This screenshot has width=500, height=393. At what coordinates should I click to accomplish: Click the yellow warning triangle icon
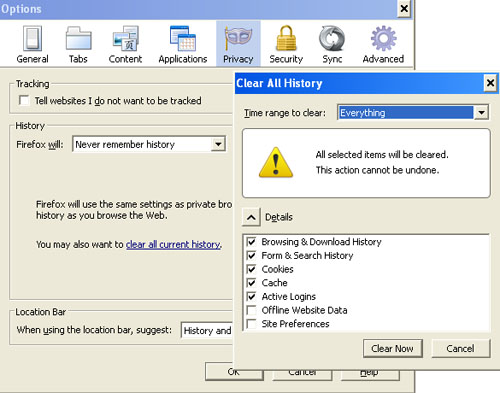(x=276, y=163)
